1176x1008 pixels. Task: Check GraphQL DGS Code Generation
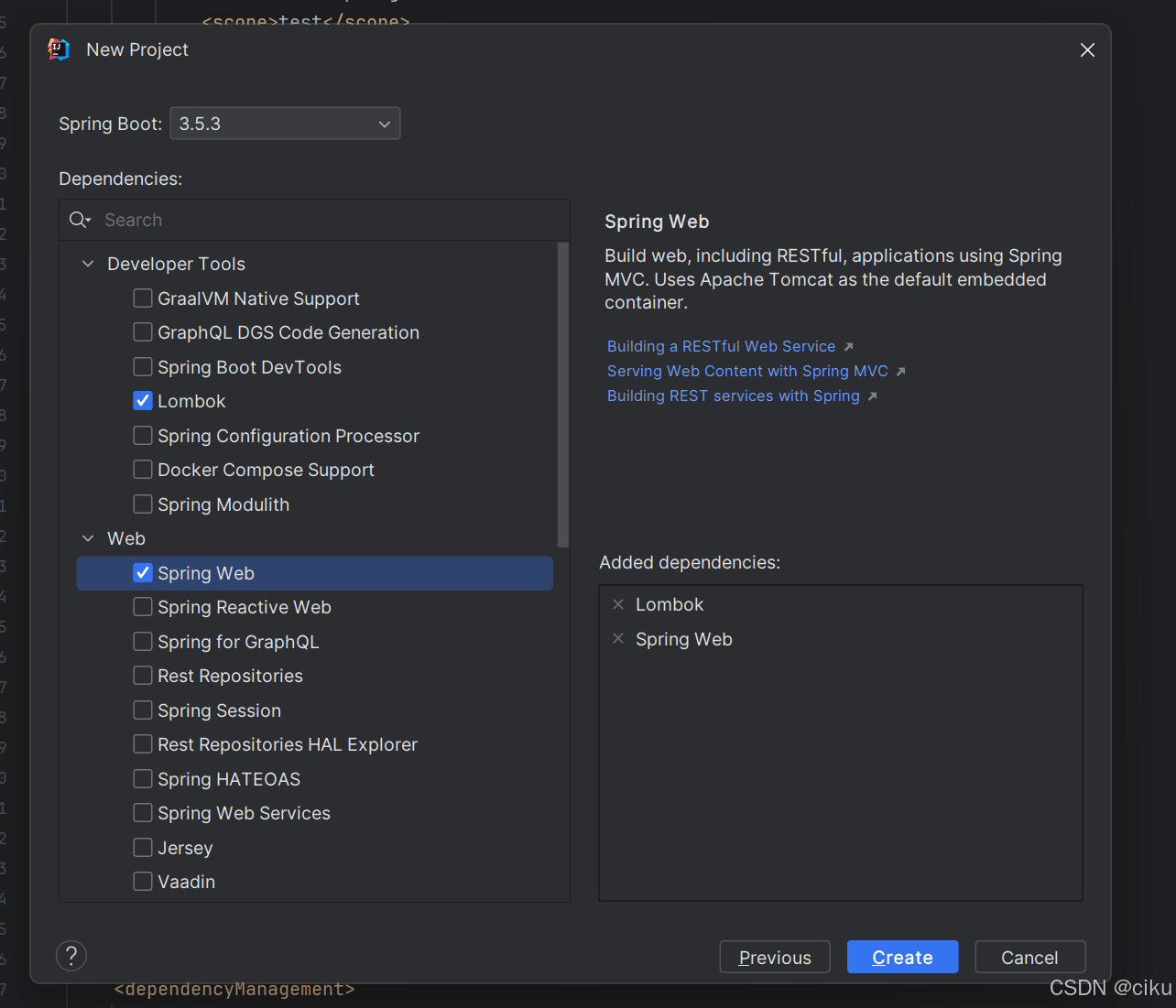pyautogui.click(x=143, y=332)
